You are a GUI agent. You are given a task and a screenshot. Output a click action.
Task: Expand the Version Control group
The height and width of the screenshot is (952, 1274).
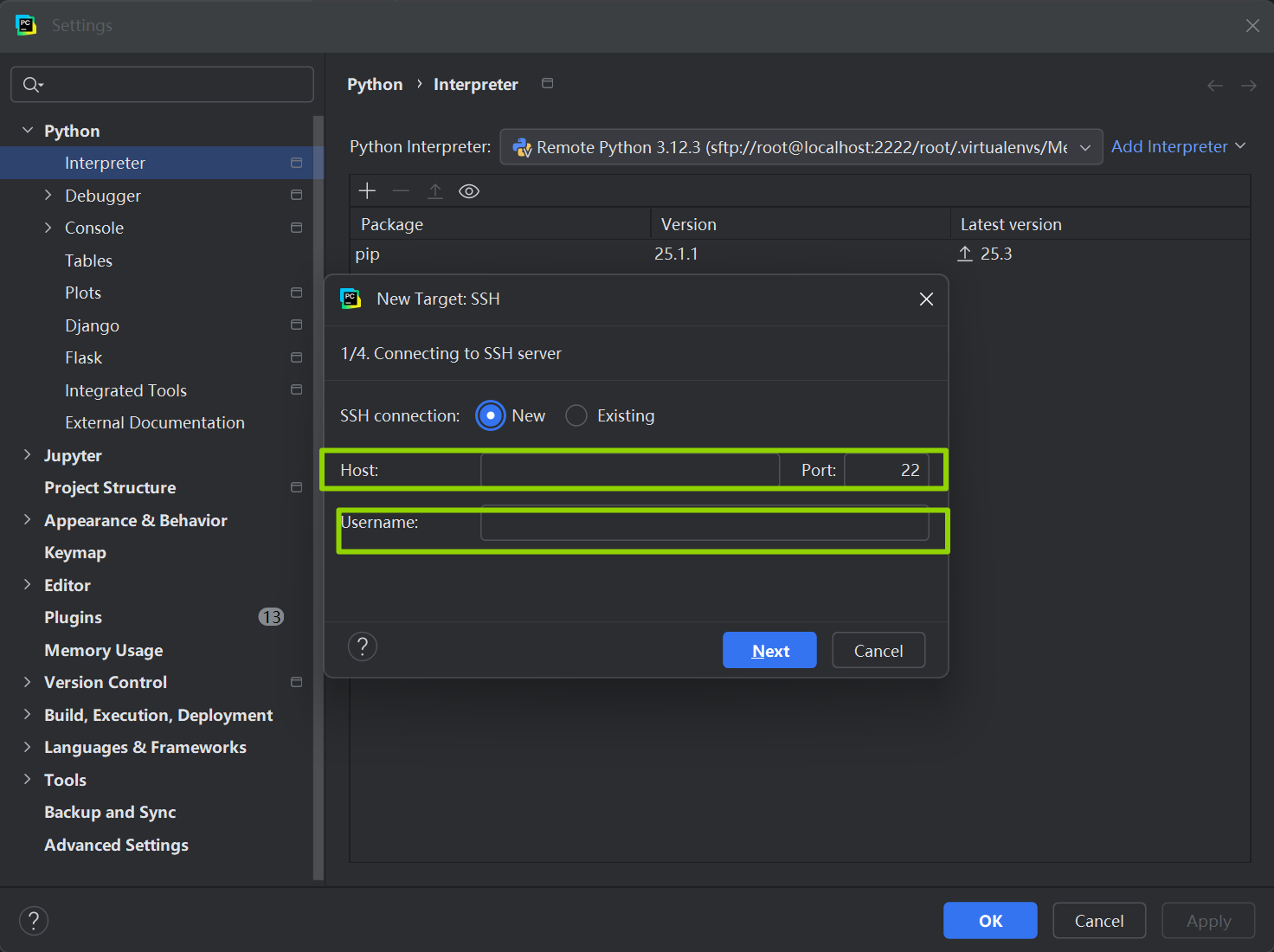[28, 682]
